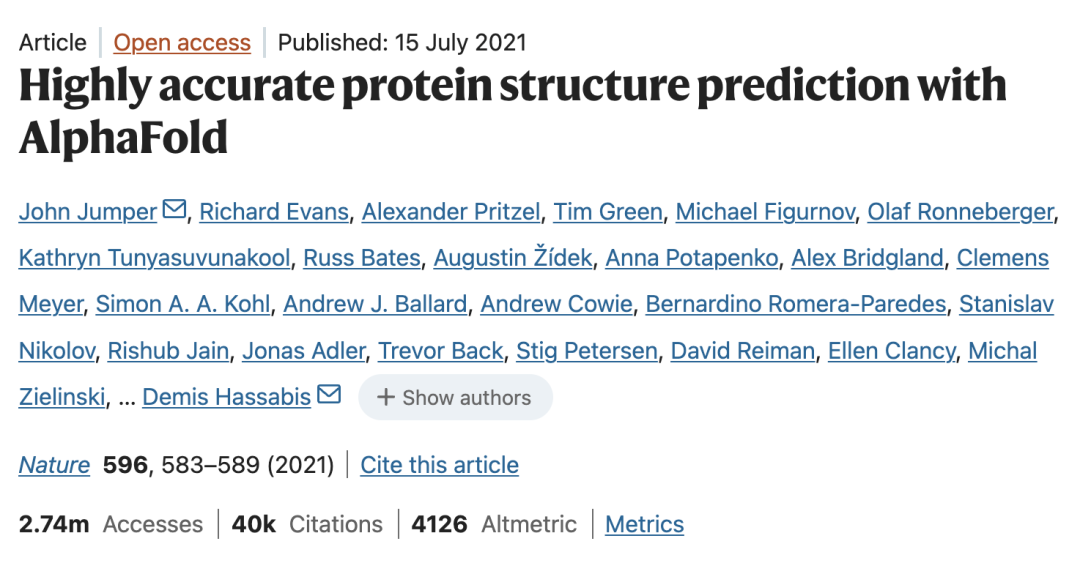Screen dimensions: 1080x574
Task: Select author Richard Evans
Action: click(x=274, y=212)
